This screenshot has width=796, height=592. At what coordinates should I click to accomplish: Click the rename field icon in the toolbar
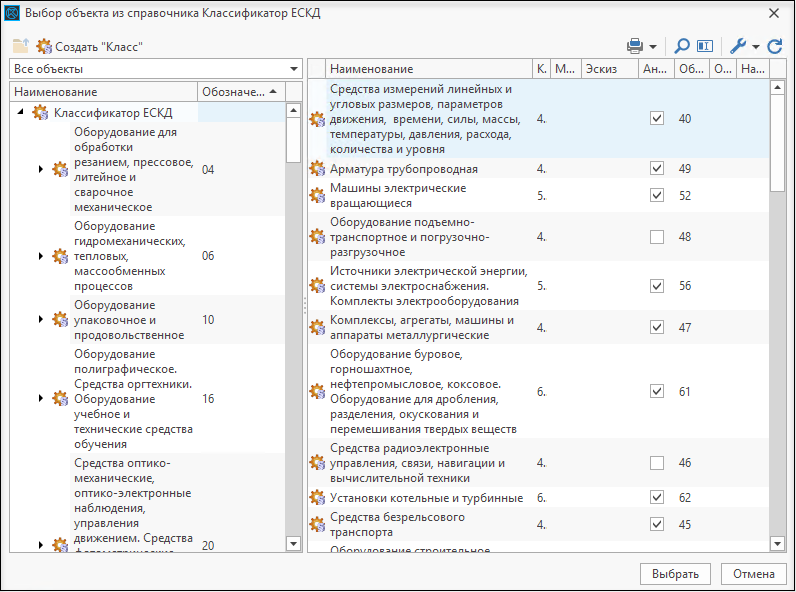(x=705, y=46)
